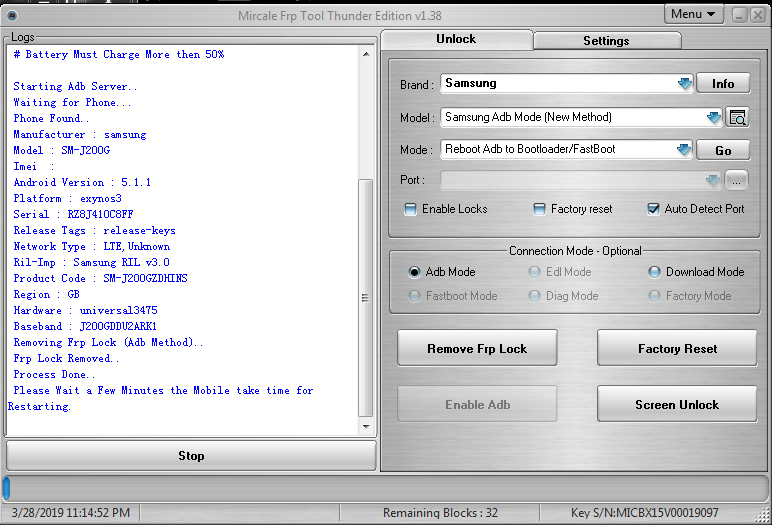Click 'Release Tags : release-keys' log line
The image size is (772, 525).
(94, 230)
